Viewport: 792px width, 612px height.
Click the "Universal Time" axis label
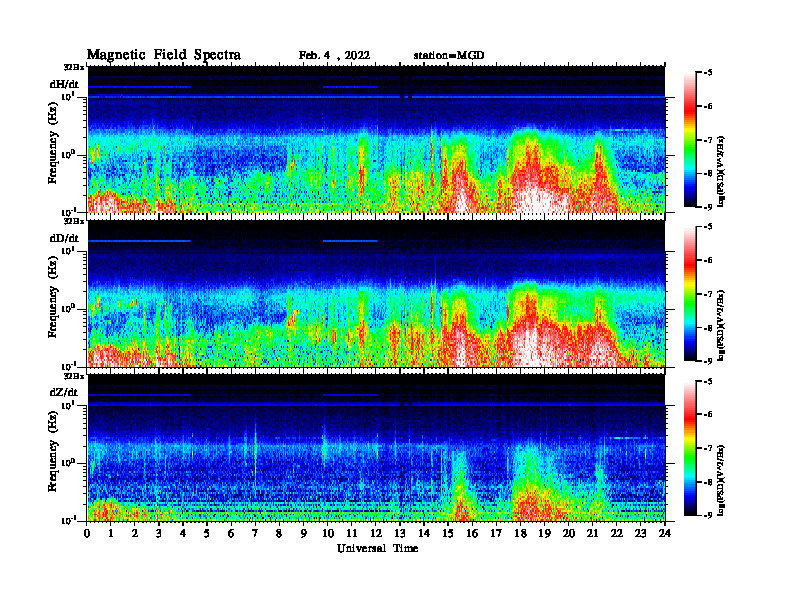(x=377, y=548)
